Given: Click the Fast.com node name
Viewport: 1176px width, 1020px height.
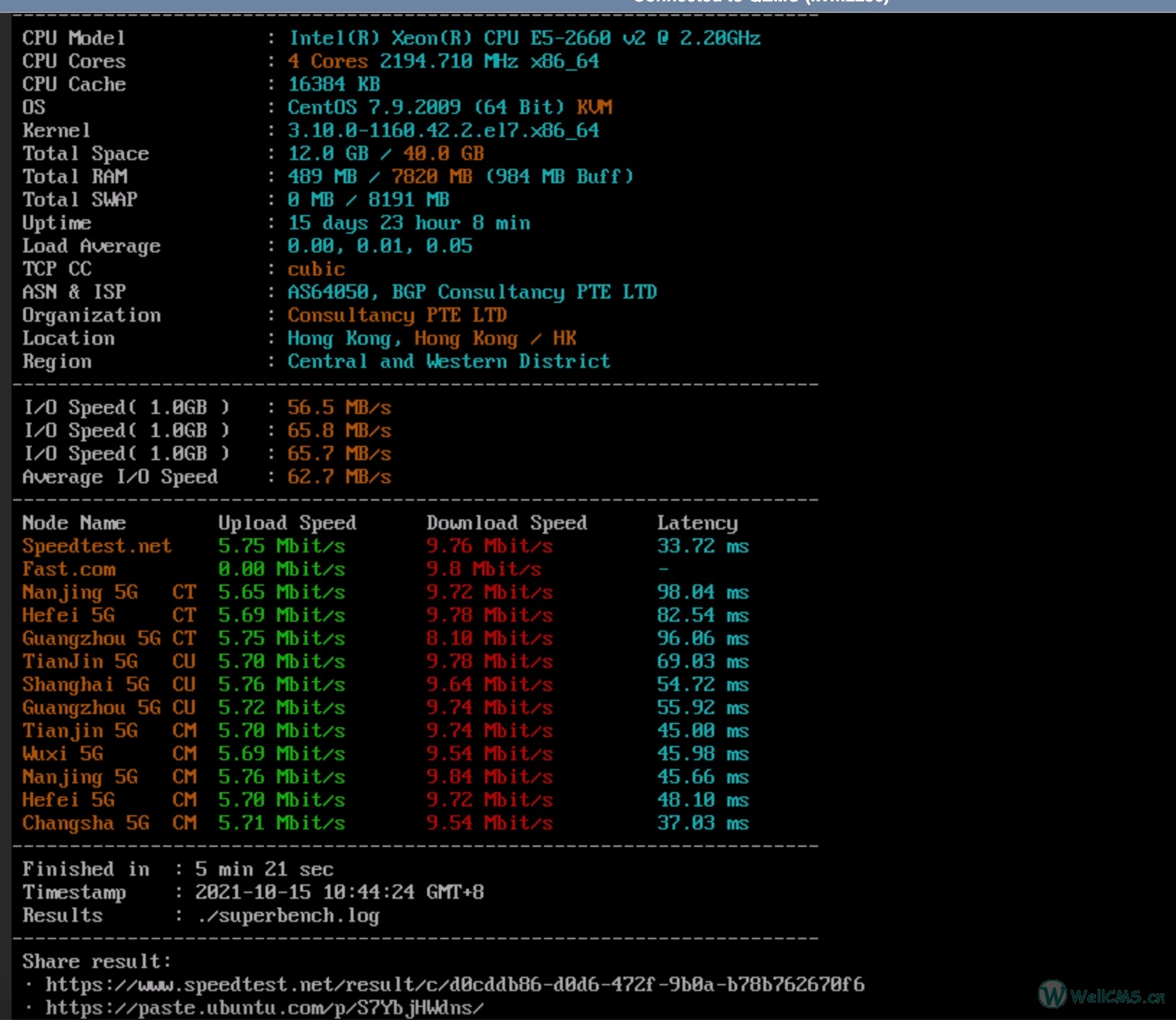Looking at the screenshot, I should click(69, 569).
